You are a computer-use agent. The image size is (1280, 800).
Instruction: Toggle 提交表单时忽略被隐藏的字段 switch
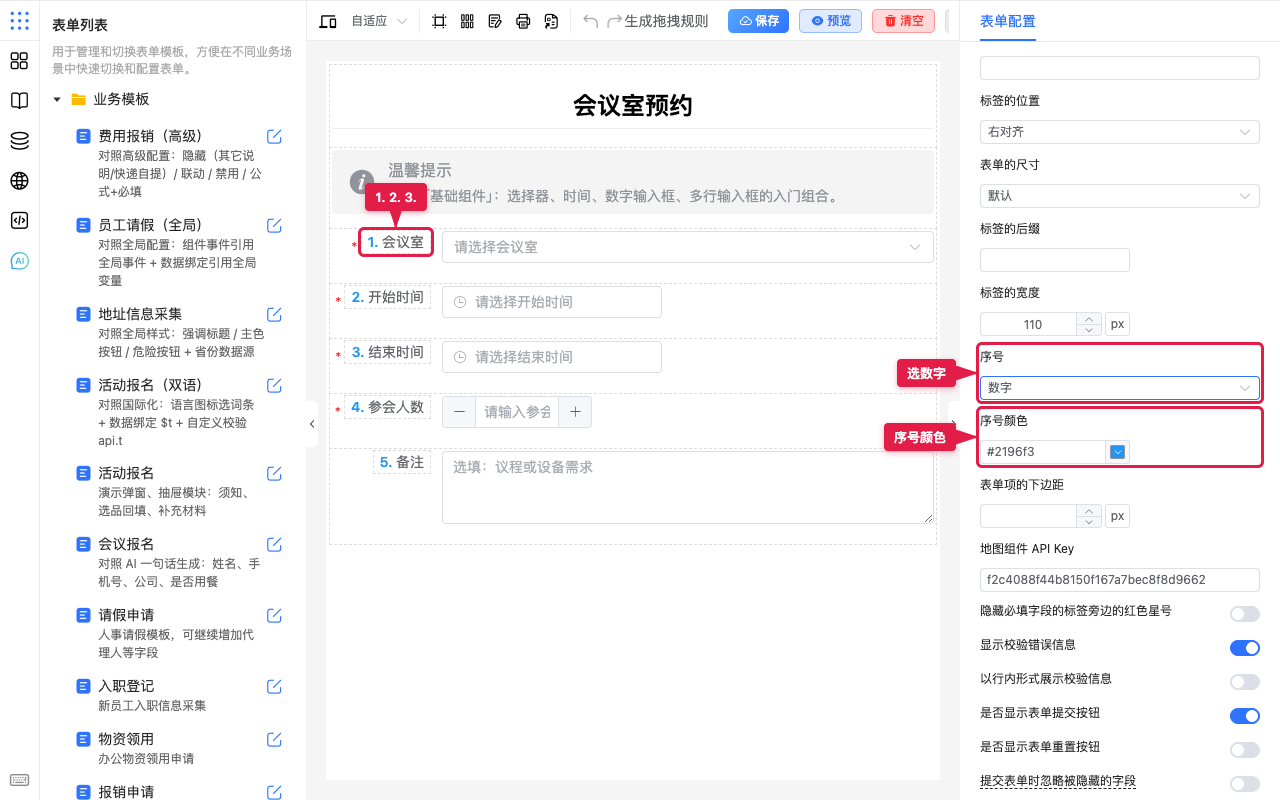(x=1245, y=783)
